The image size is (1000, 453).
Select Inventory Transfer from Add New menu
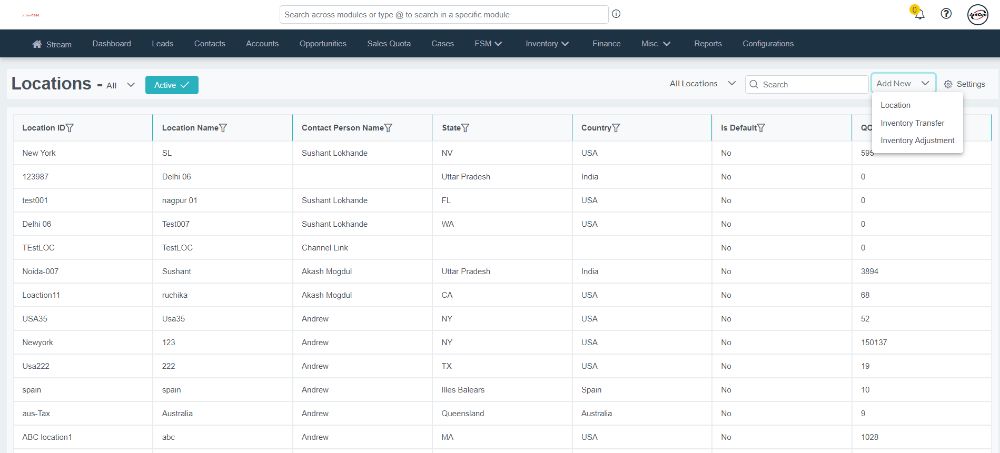pyautogui.click(x=912, y=123)
